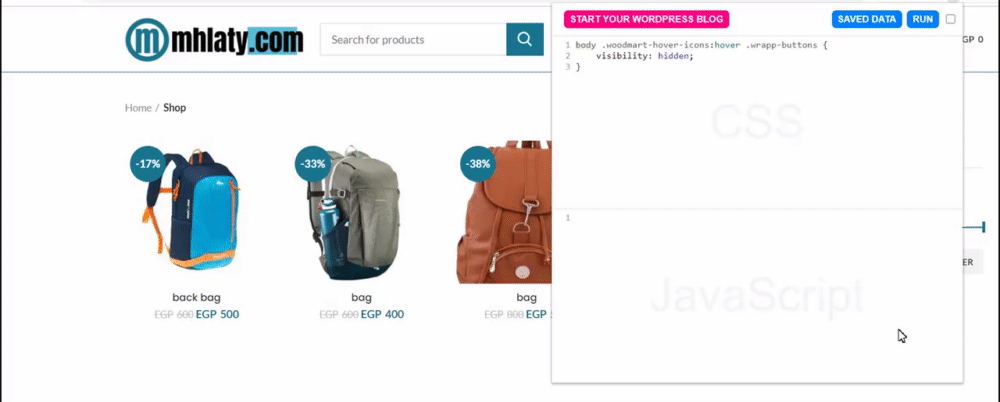Click the Shop breadcrumb item
The height and width of the screenshot is (402, 1000).
point(175,108)
